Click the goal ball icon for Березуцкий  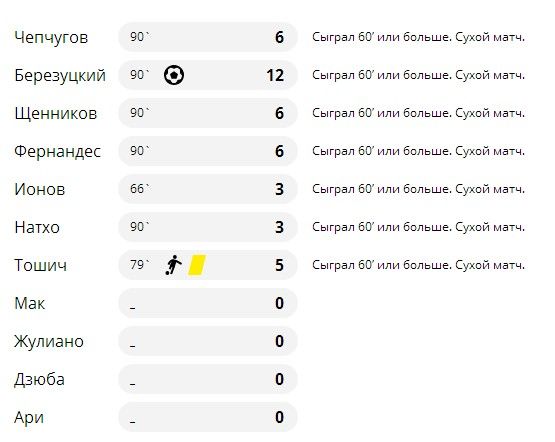[x=174, y=75]
